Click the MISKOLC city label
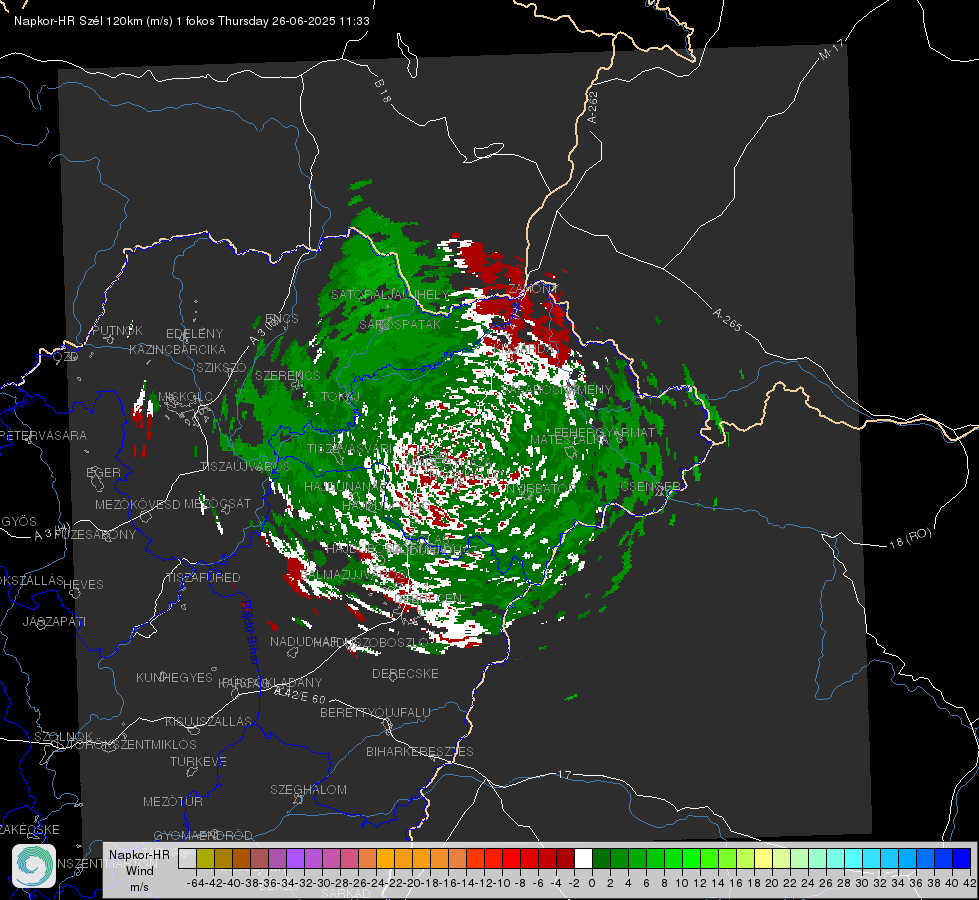This screenshot has height=900, width=979. pyautogui.click(x=185, y=397)
